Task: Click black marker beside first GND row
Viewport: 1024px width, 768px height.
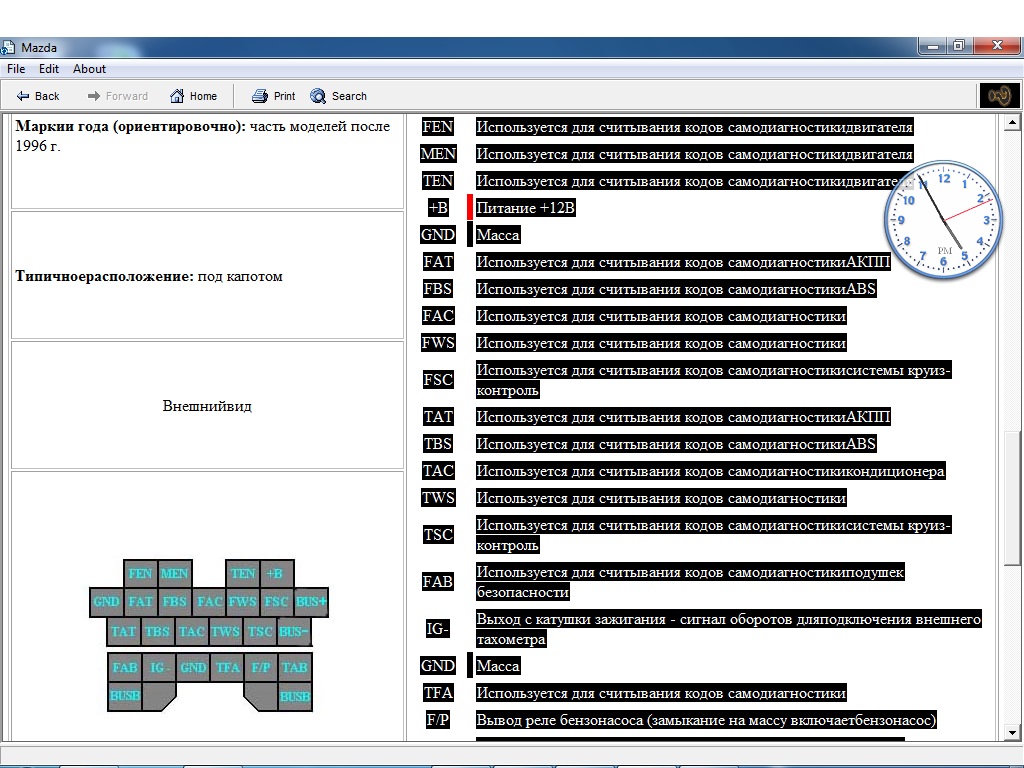Action: coord(470,234)
